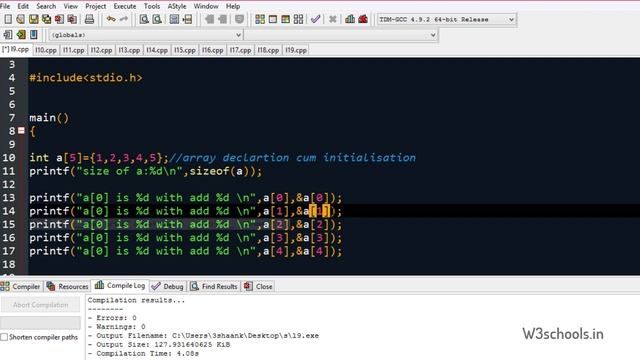Click the Redo toolbar arrow
Image resolution: width=640 pixels, height=360 pixels.
tap(124, 19)
